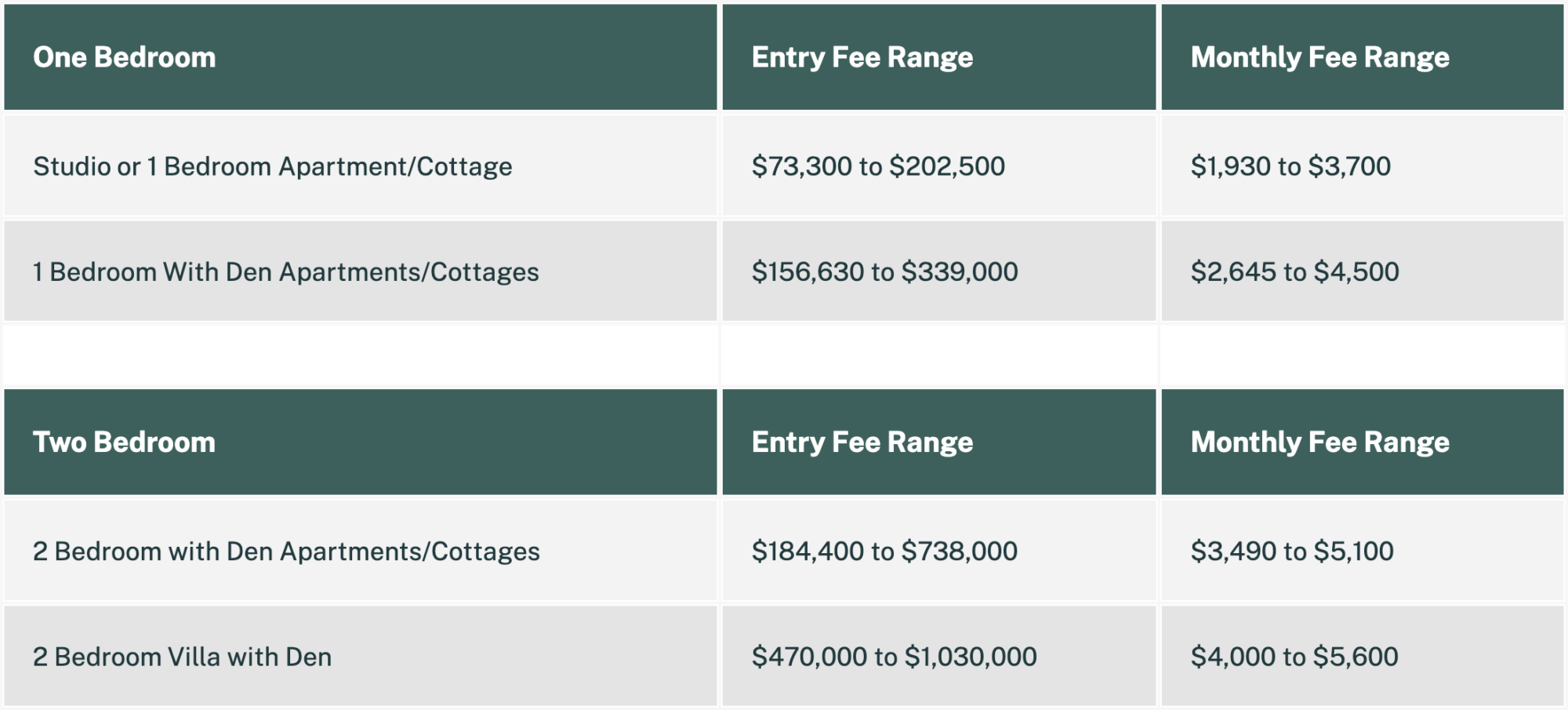Click the $73,300 to $202,500 entry fee
1568x710 pixels.
point(939,166)
